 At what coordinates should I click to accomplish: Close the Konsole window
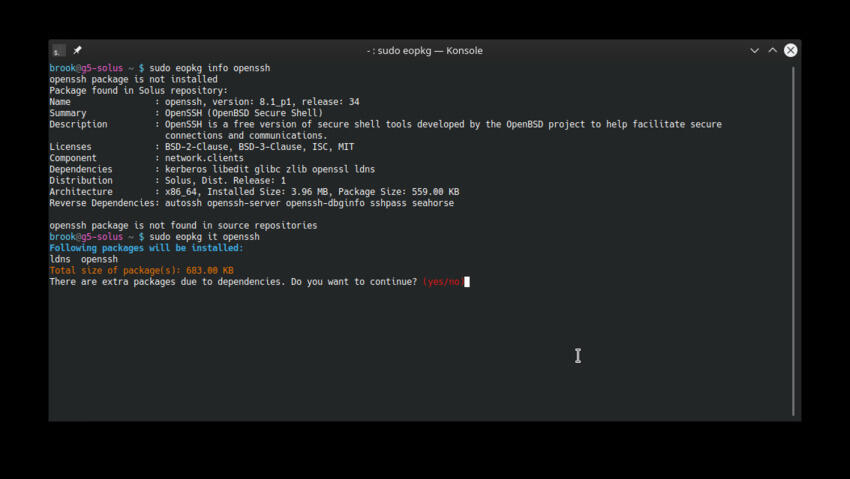pyautogui.click(x=790, y=50)
